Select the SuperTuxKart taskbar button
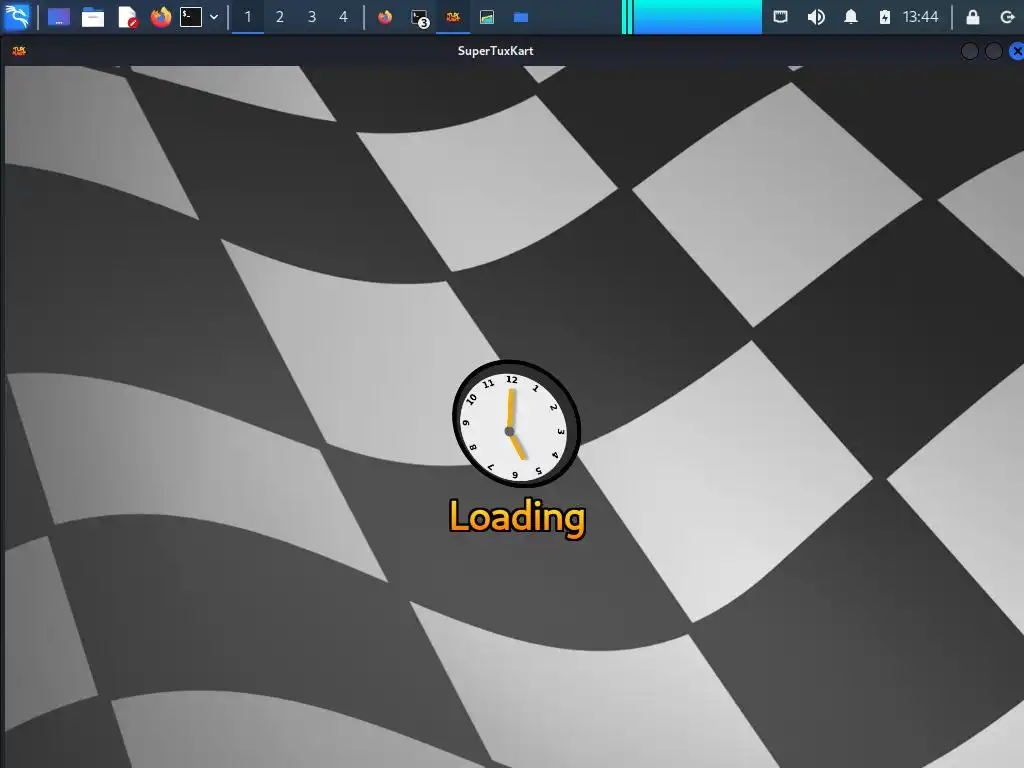Image resolution: width=1024 pixels, height=768 pixels. click(453, 17)
